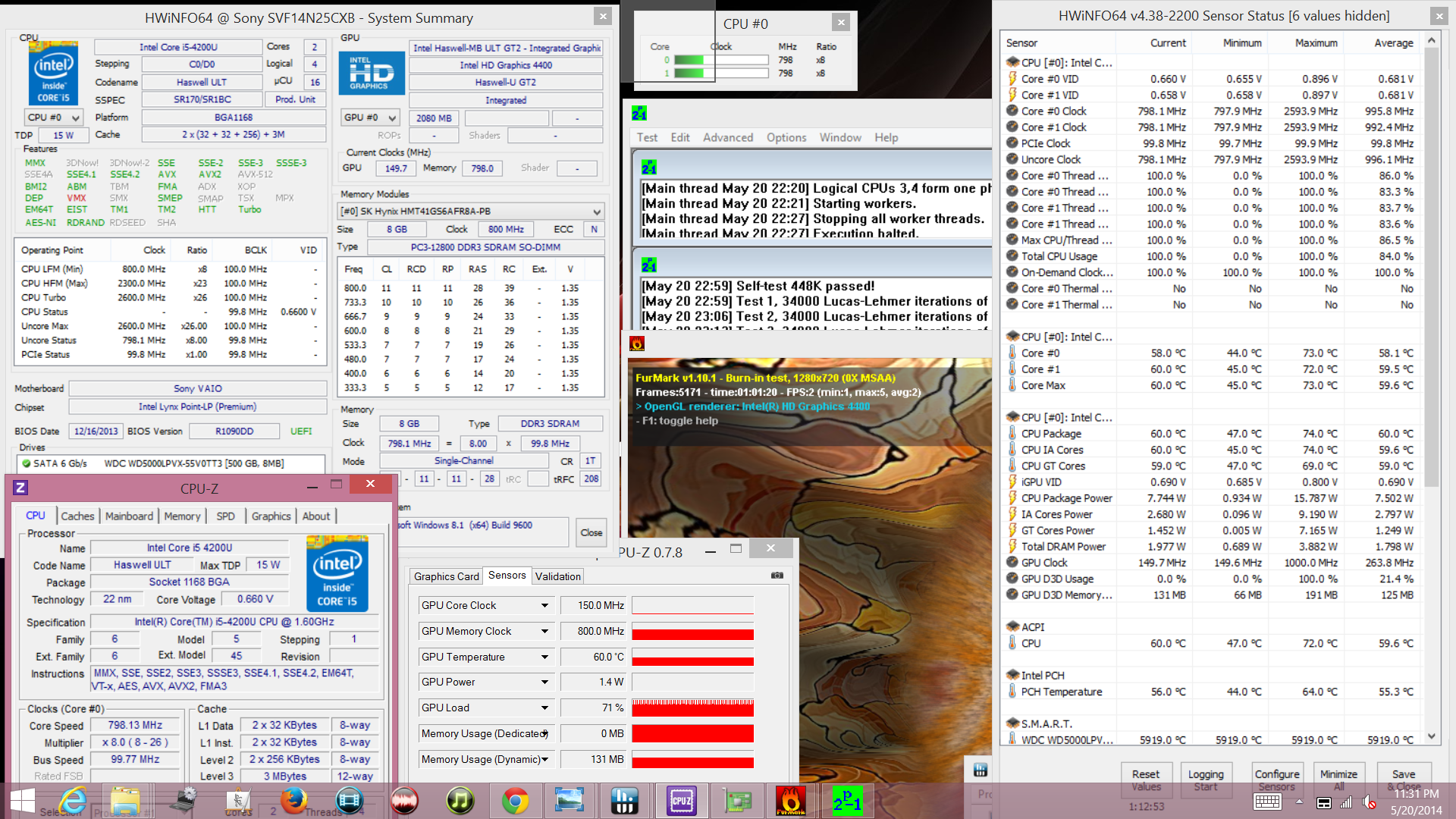Click the Prime95 Main thread window icon
Screen dimensions: 1456x819
tap(649, 168)
